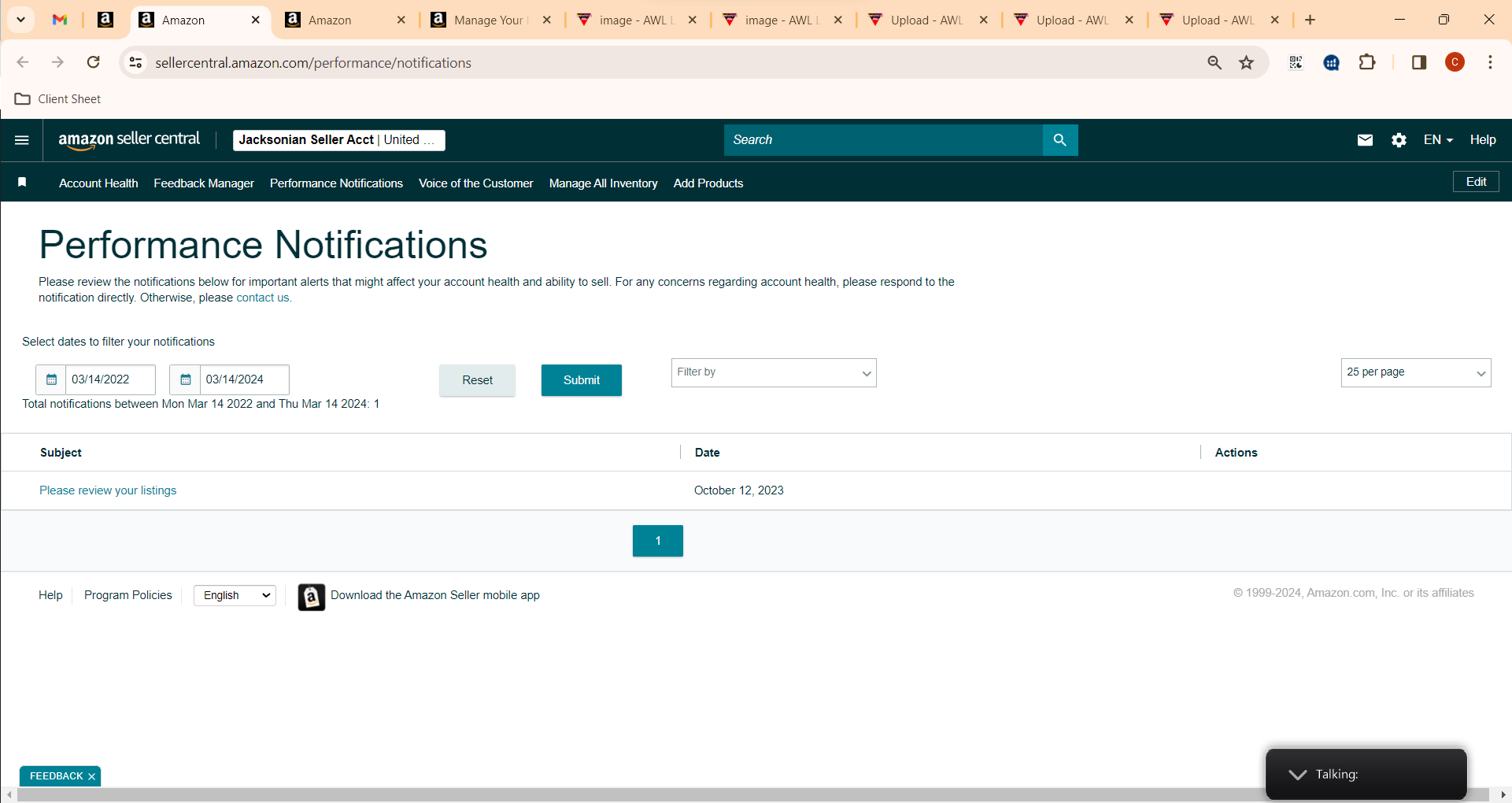Click the October 12, 2023 date cell

(x=739, y=490)
